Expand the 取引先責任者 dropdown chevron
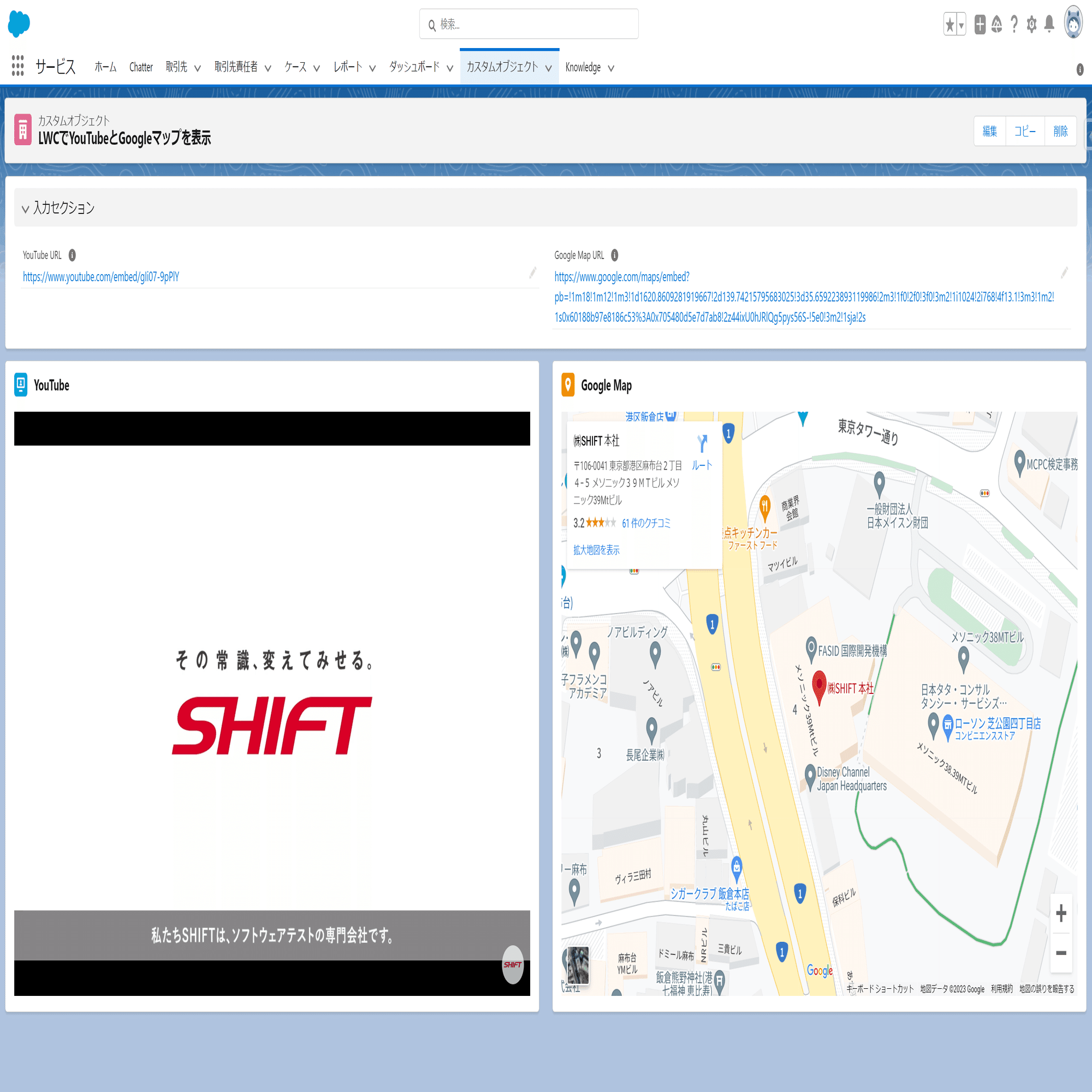The width and height of the screenshot is (1092, 1092). (268, 68)
